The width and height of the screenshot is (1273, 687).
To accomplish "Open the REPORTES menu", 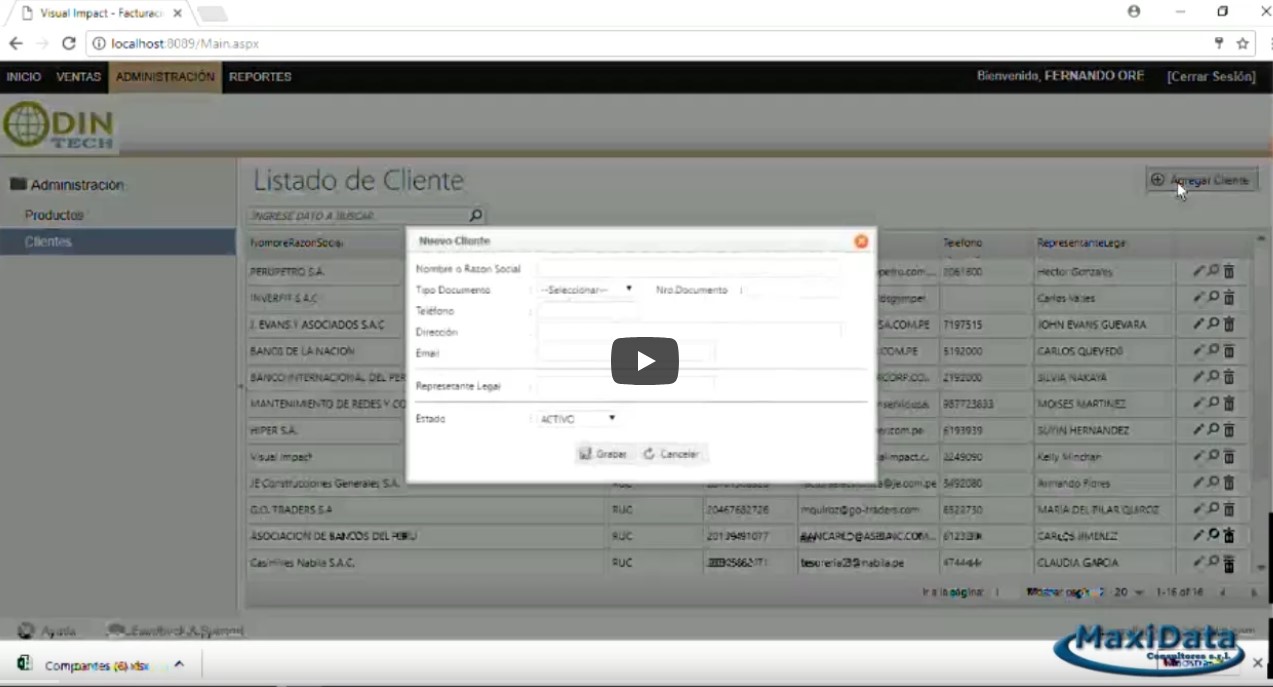I will pyautogui.click(x=260, y=77).
